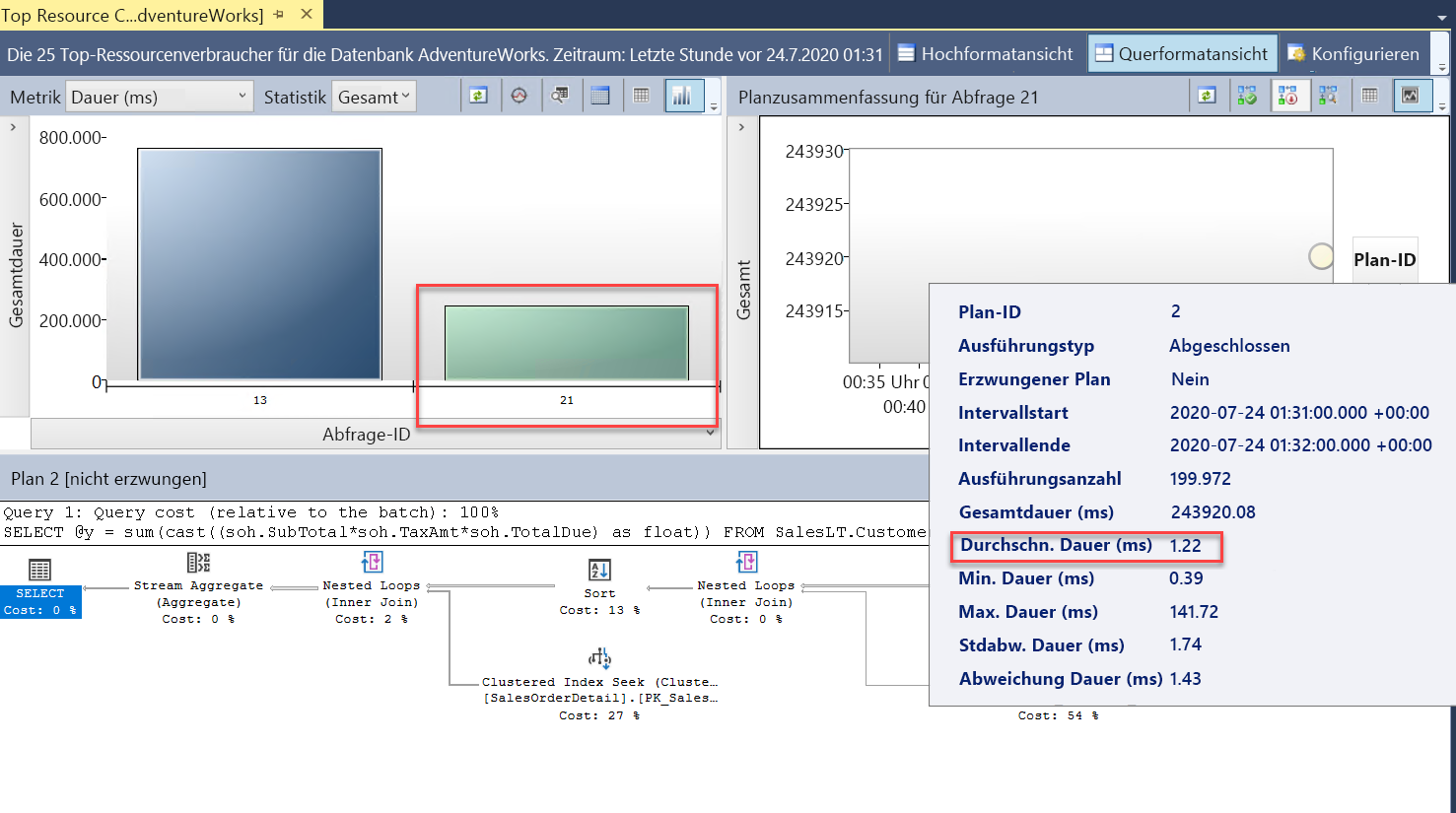Switch plan summary to grid view
The width and height of the screenshot is (1456, 813).
tap(1369, 96)
